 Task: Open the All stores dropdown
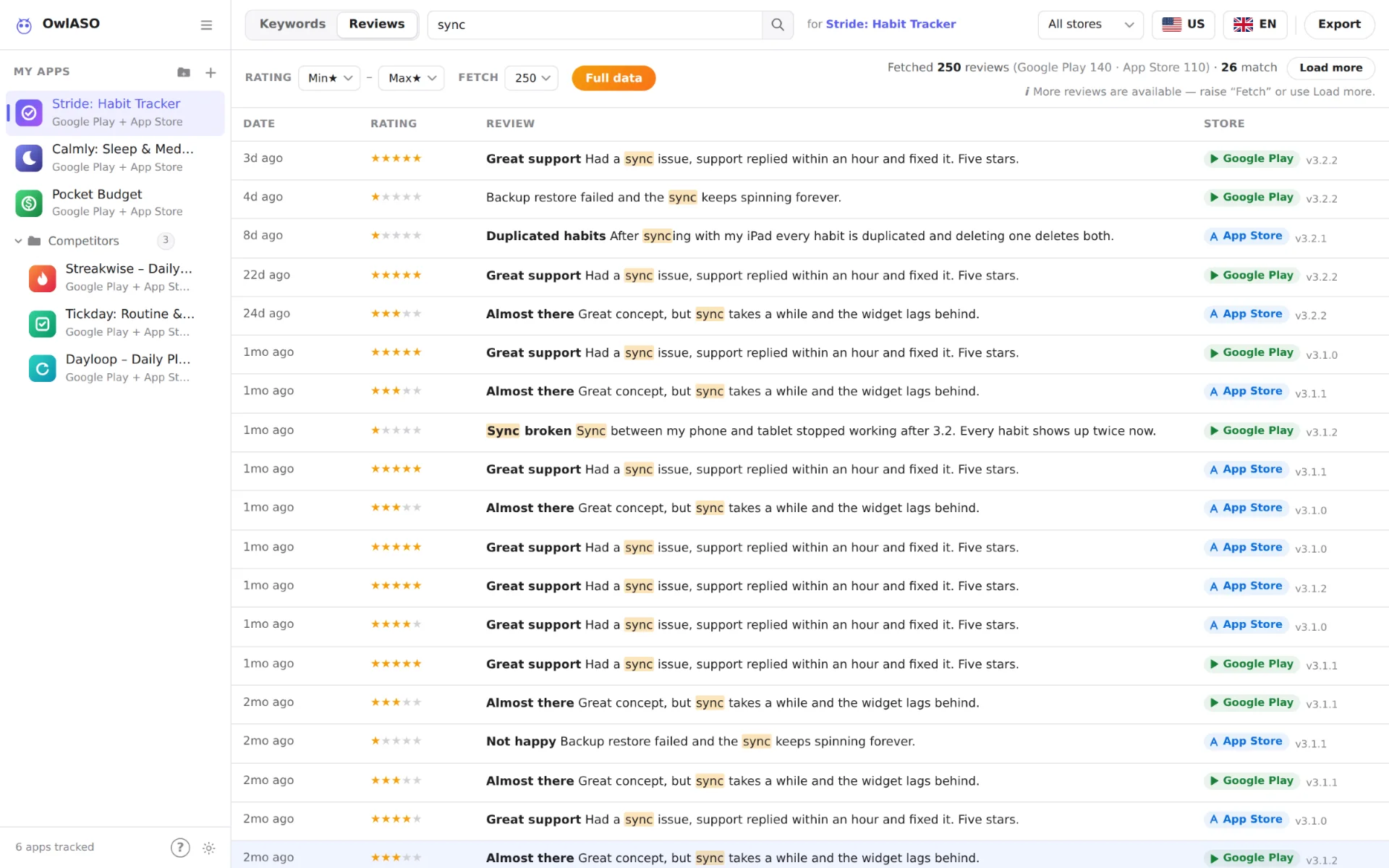coord(1090,25)
